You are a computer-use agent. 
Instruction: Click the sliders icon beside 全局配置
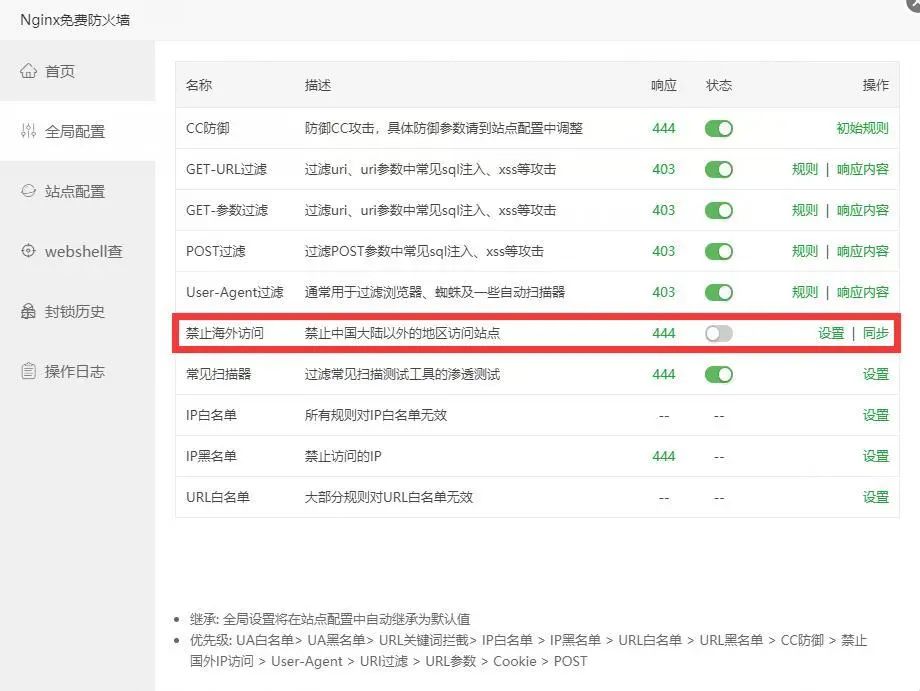(x=28, y=131)
